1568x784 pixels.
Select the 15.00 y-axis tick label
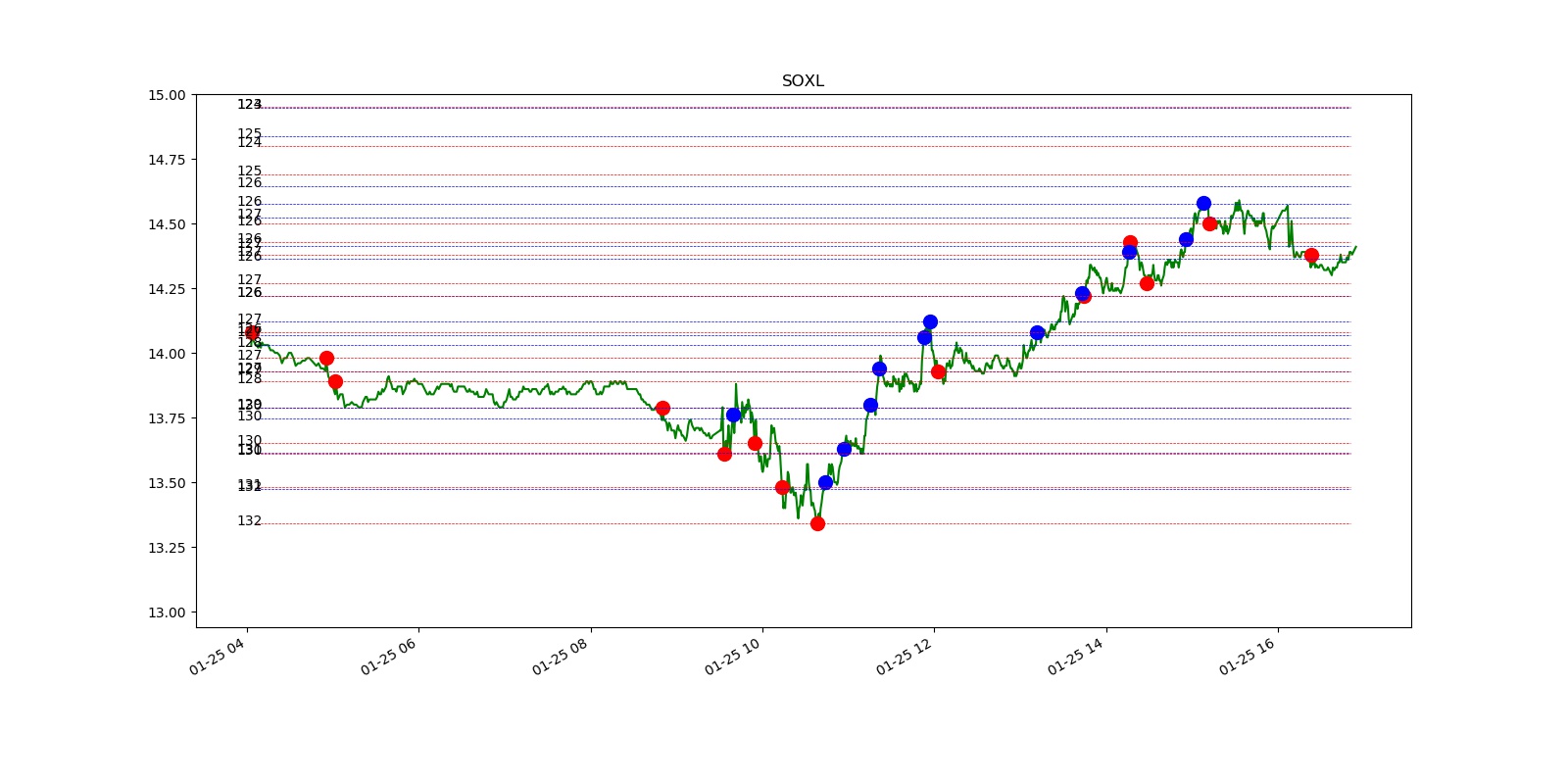(167, 95)
